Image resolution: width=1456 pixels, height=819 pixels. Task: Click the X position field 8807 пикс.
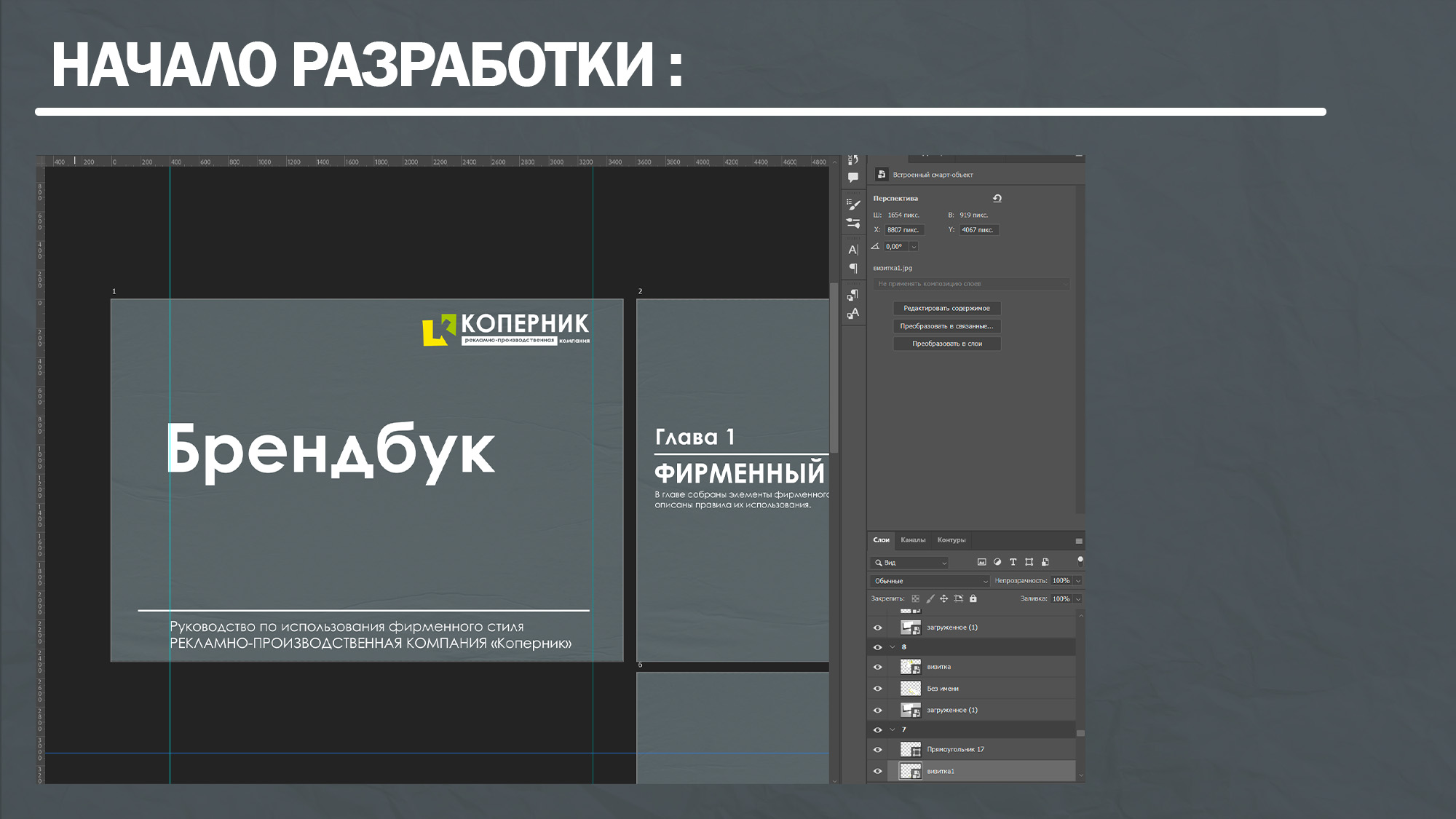(x=904, y=230)
